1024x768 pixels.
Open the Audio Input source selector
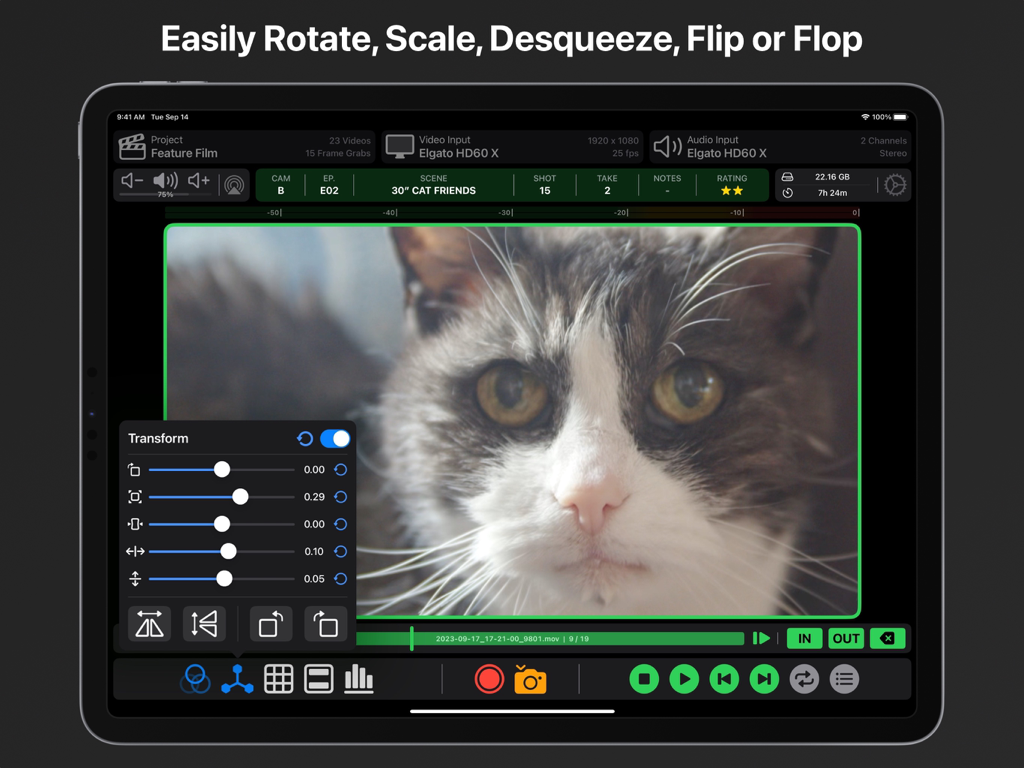pos(780,147)
